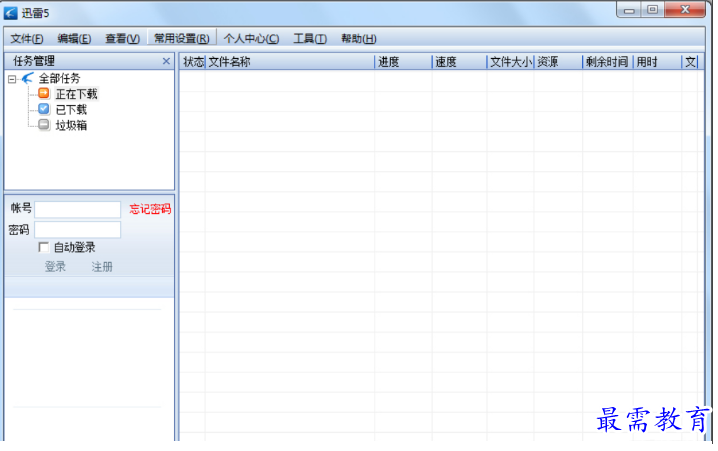Click the 全部任务 bird icon

27,78
